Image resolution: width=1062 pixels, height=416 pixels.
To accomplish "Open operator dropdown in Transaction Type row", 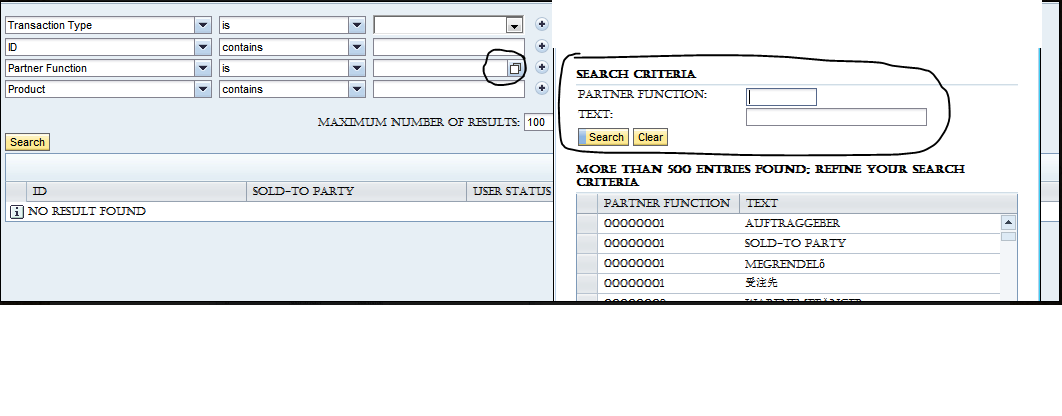I will [357, 26].
